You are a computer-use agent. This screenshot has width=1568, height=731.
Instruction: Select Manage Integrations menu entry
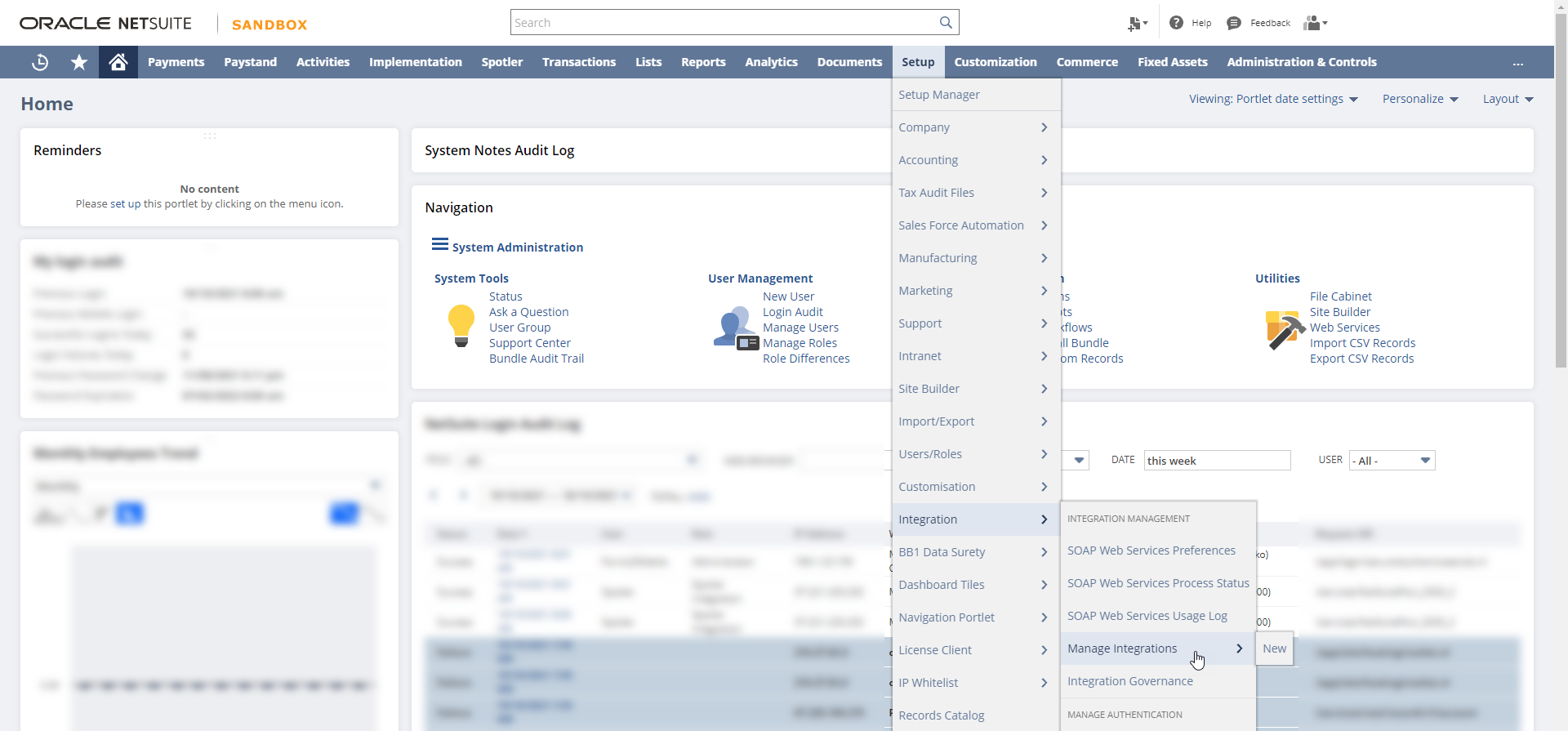point(1157,649)
